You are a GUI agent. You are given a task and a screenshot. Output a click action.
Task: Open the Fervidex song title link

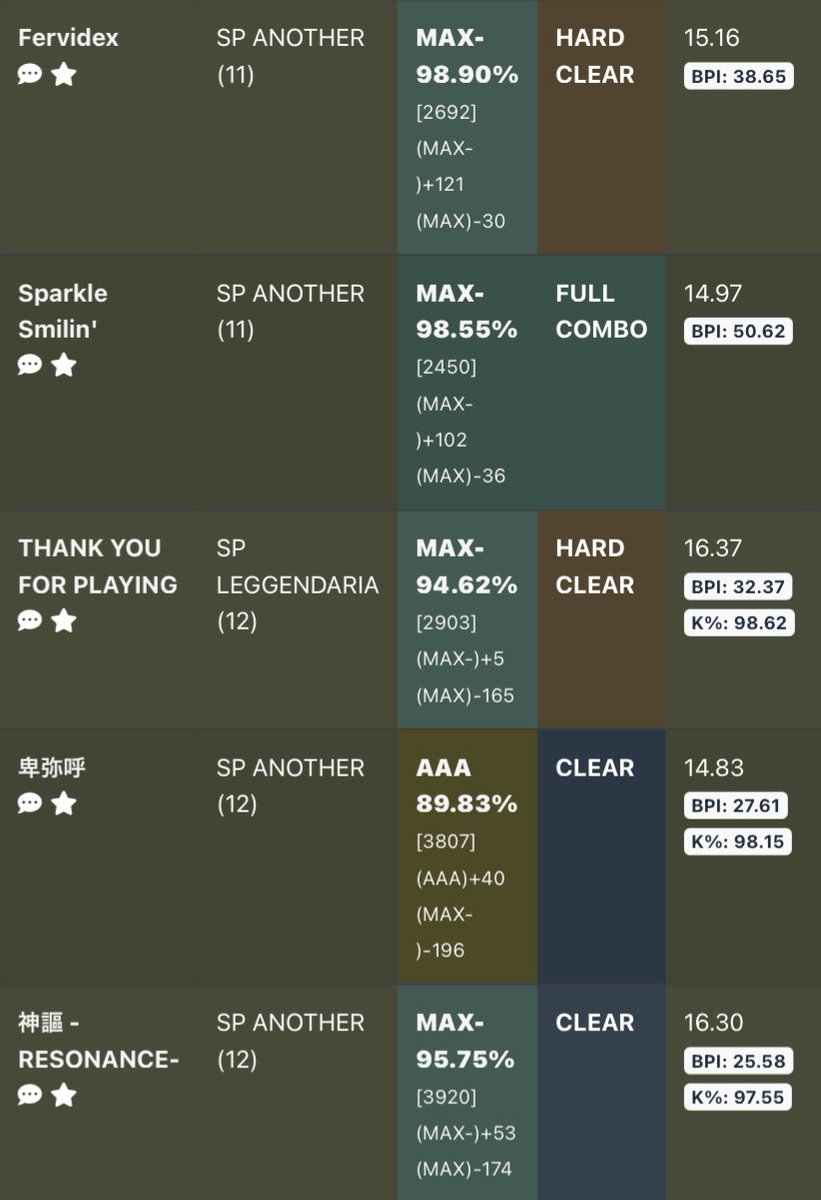68,38
